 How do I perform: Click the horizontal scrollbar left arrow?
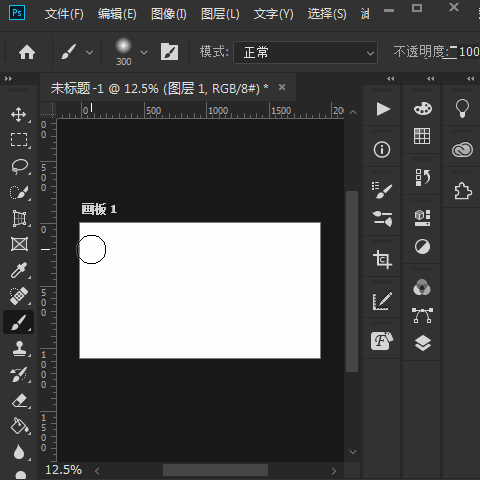tap(97, 471)
